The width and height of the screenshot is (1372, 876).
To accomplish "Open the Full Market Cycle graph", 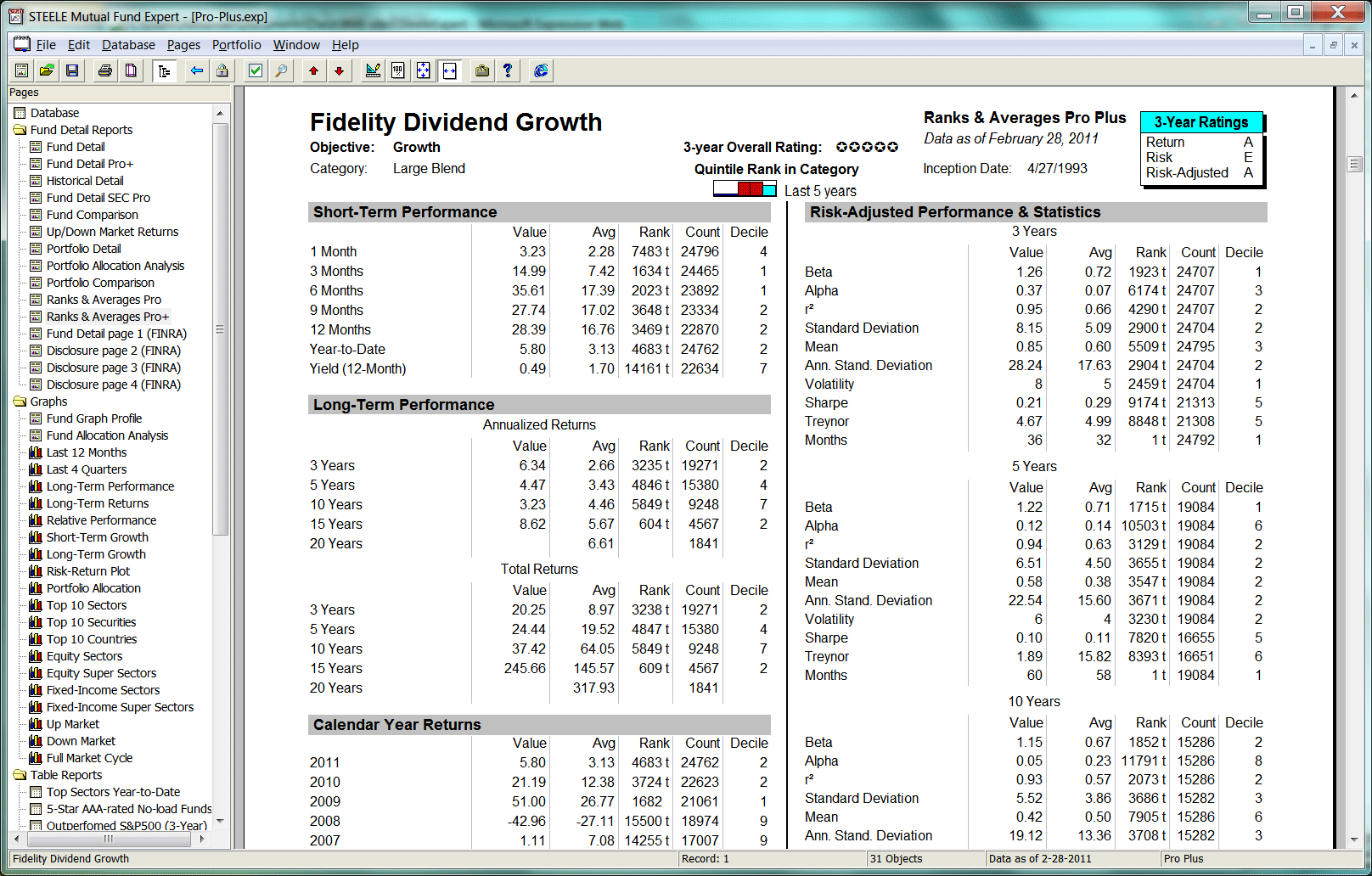I will [89, 758].
